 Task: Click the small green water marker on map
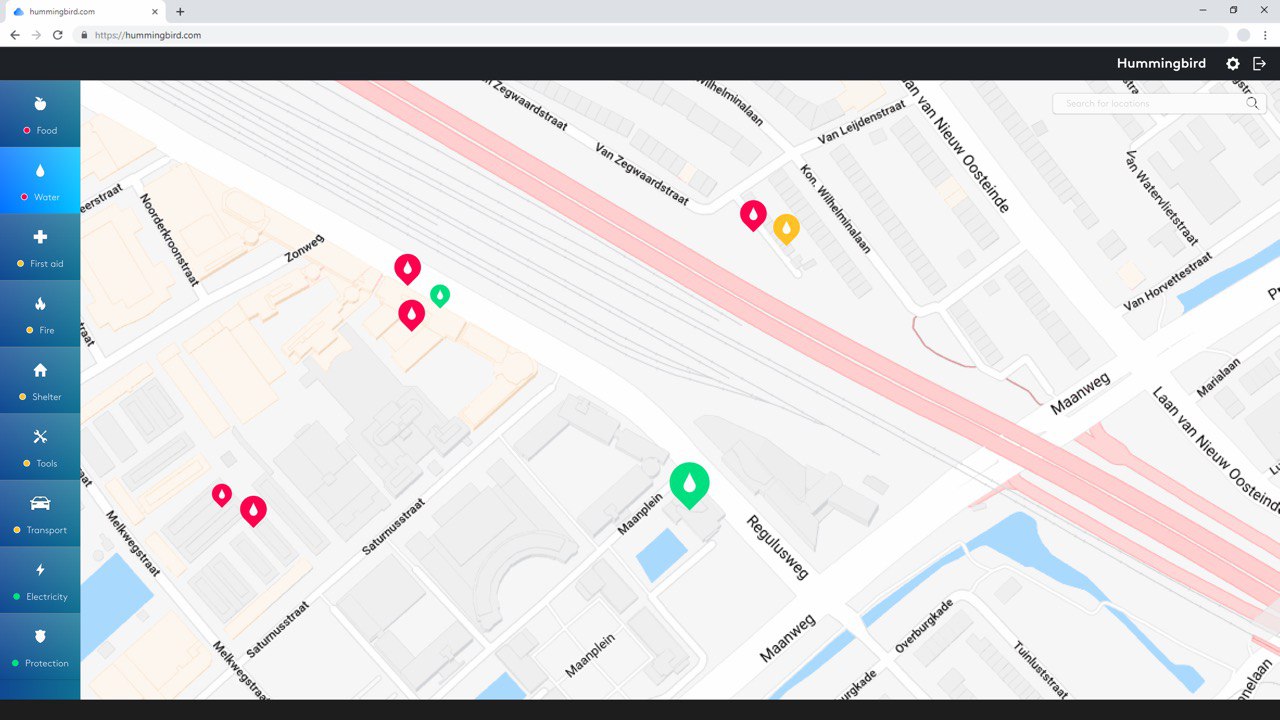point(440,295)
